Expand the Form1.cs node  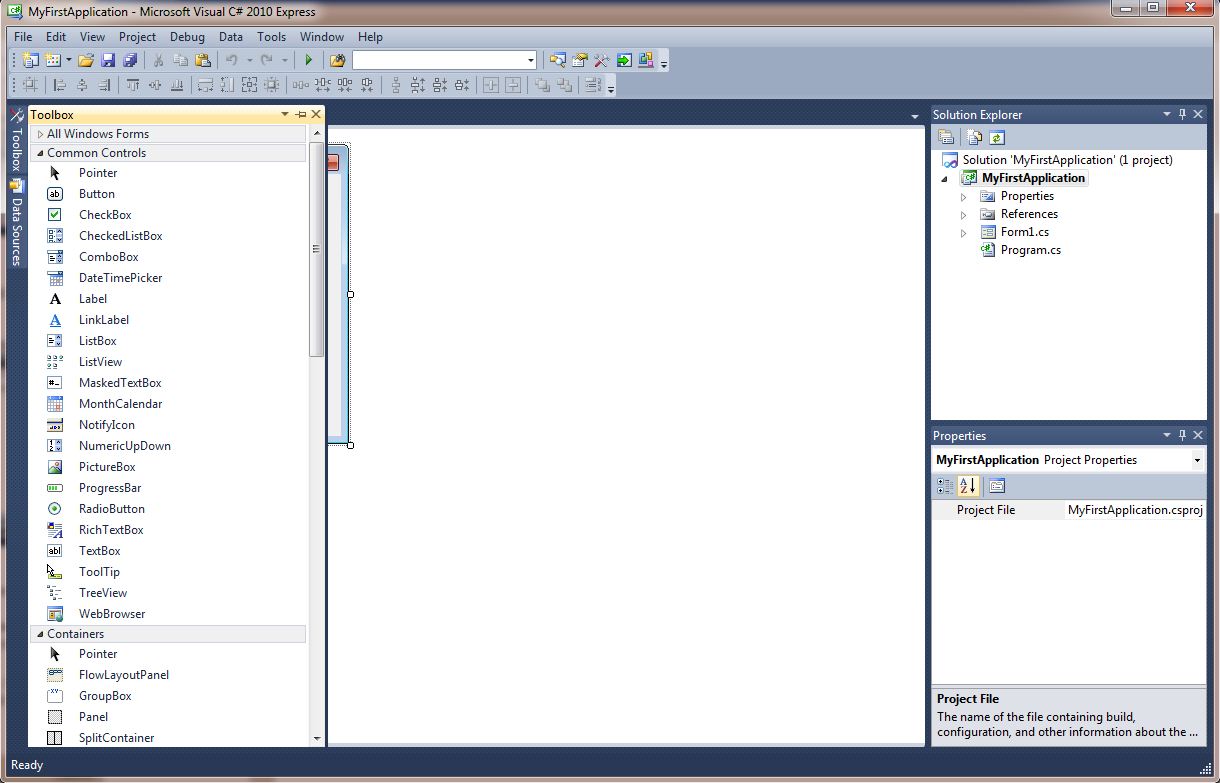pos(964,233)
